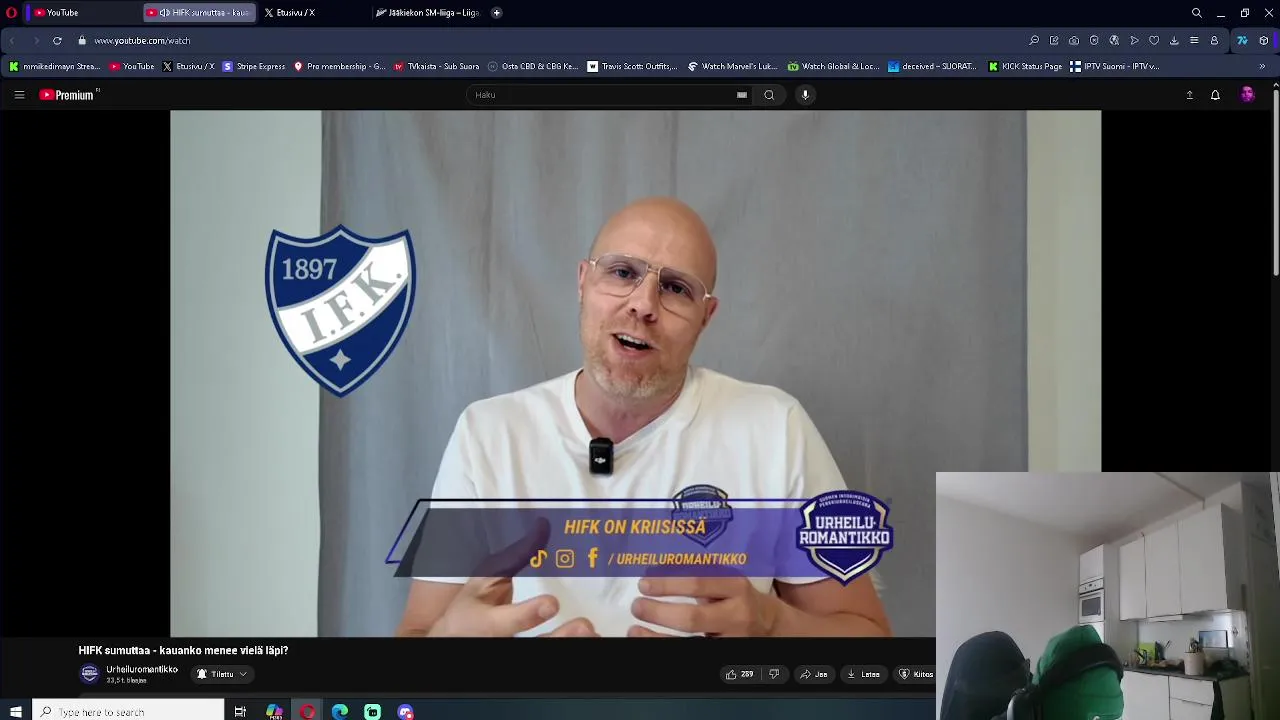Viewport: 1280px width, 720px height.
Task: Open the Etusivu / X bookmark
Action: tap(188, 67)
